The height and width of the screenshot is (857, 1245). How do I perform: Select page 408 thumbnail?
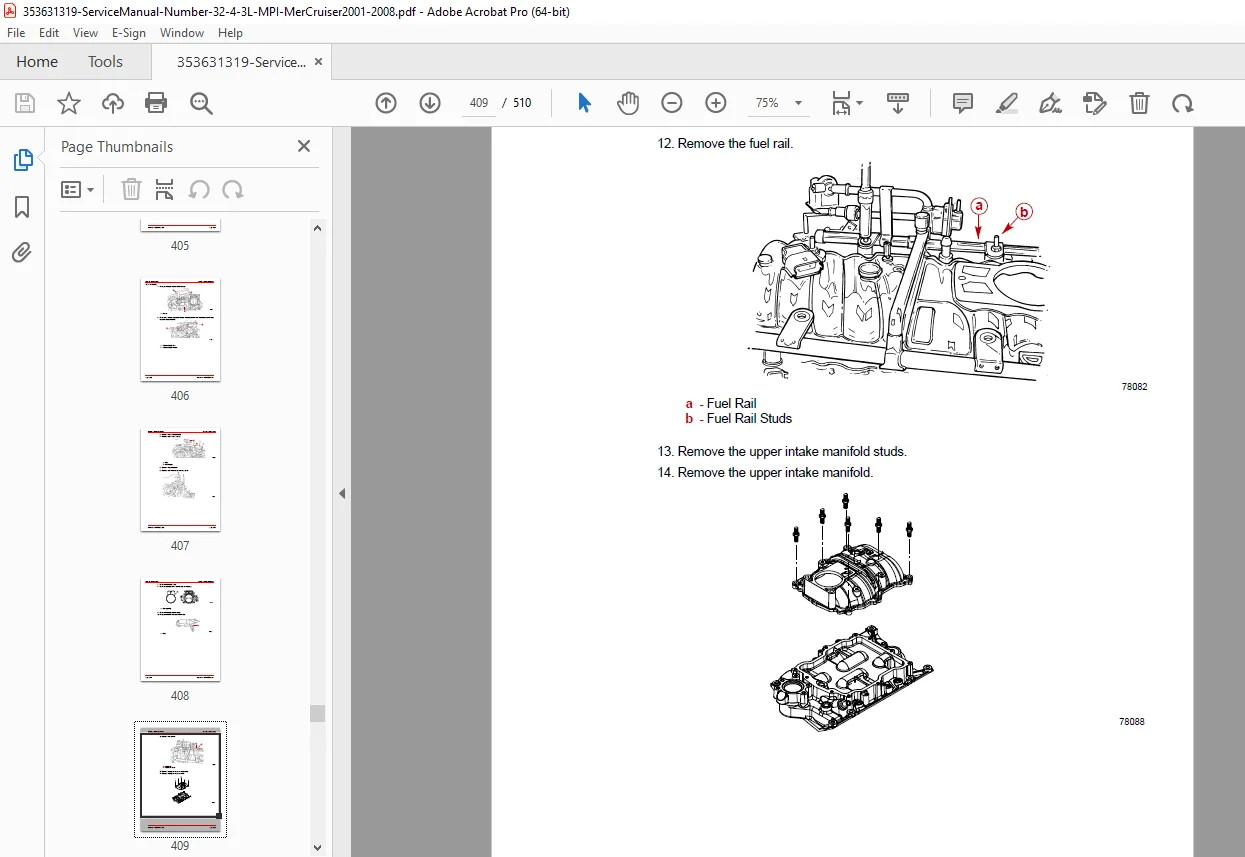pyautogui.click(x=180, y=630)
